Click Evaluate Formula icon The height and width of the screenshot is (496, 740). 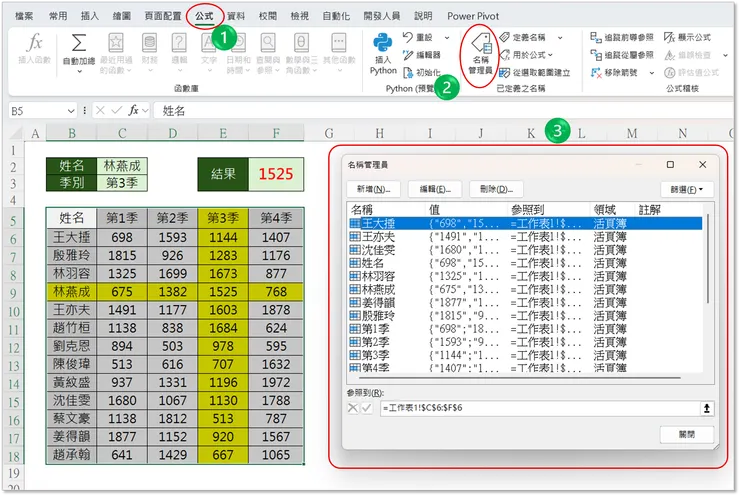point(670,73)
